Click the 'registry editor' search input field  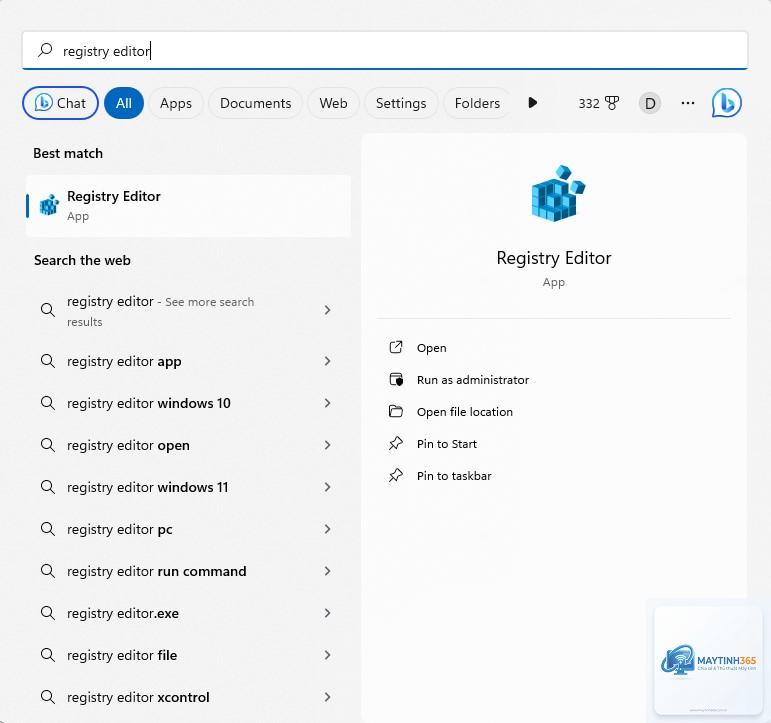385,50
